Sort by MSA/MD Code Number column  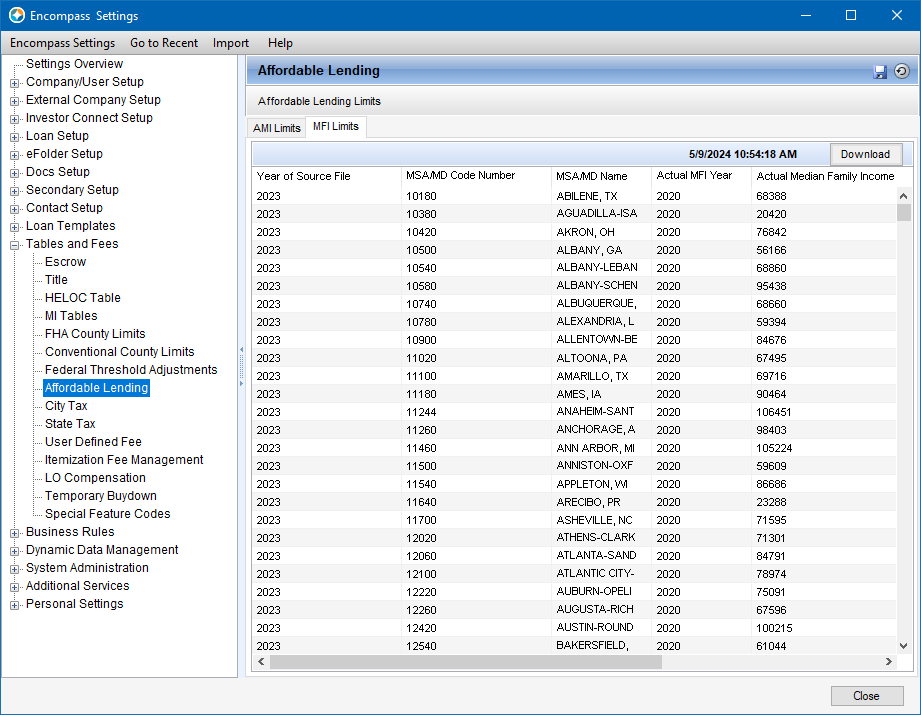pos(476,176)
